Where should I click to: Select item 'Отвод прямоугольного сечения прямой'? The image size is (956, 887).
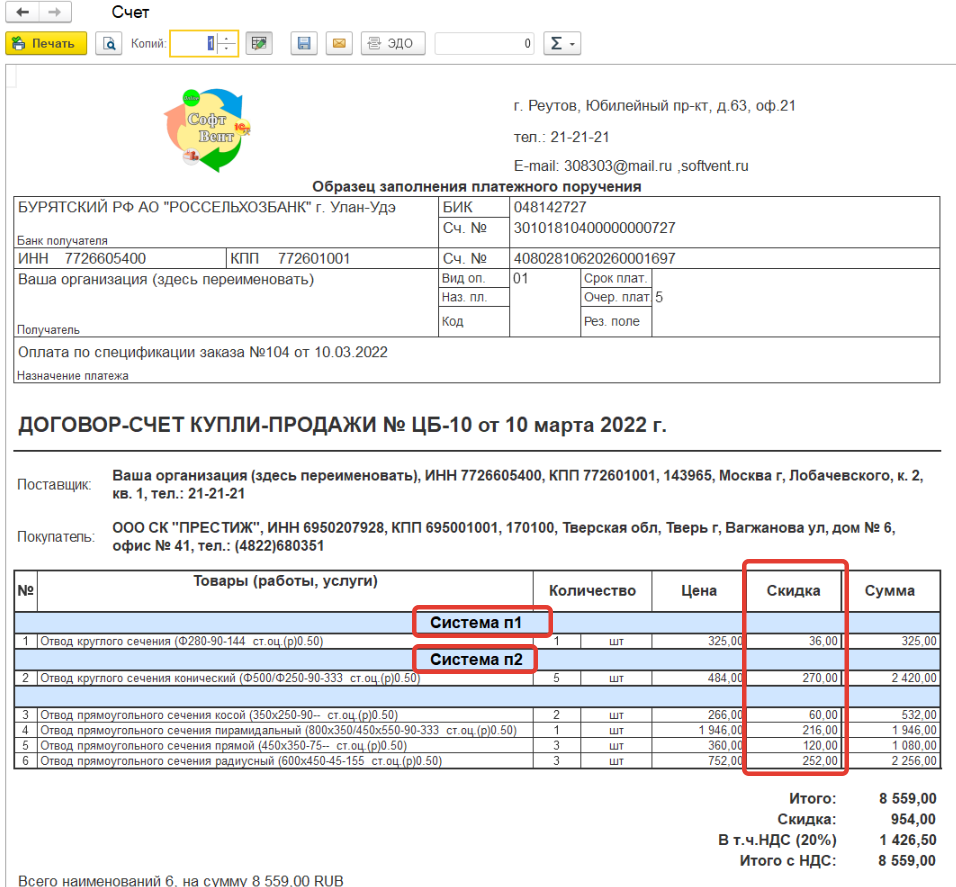coord(224,746)
